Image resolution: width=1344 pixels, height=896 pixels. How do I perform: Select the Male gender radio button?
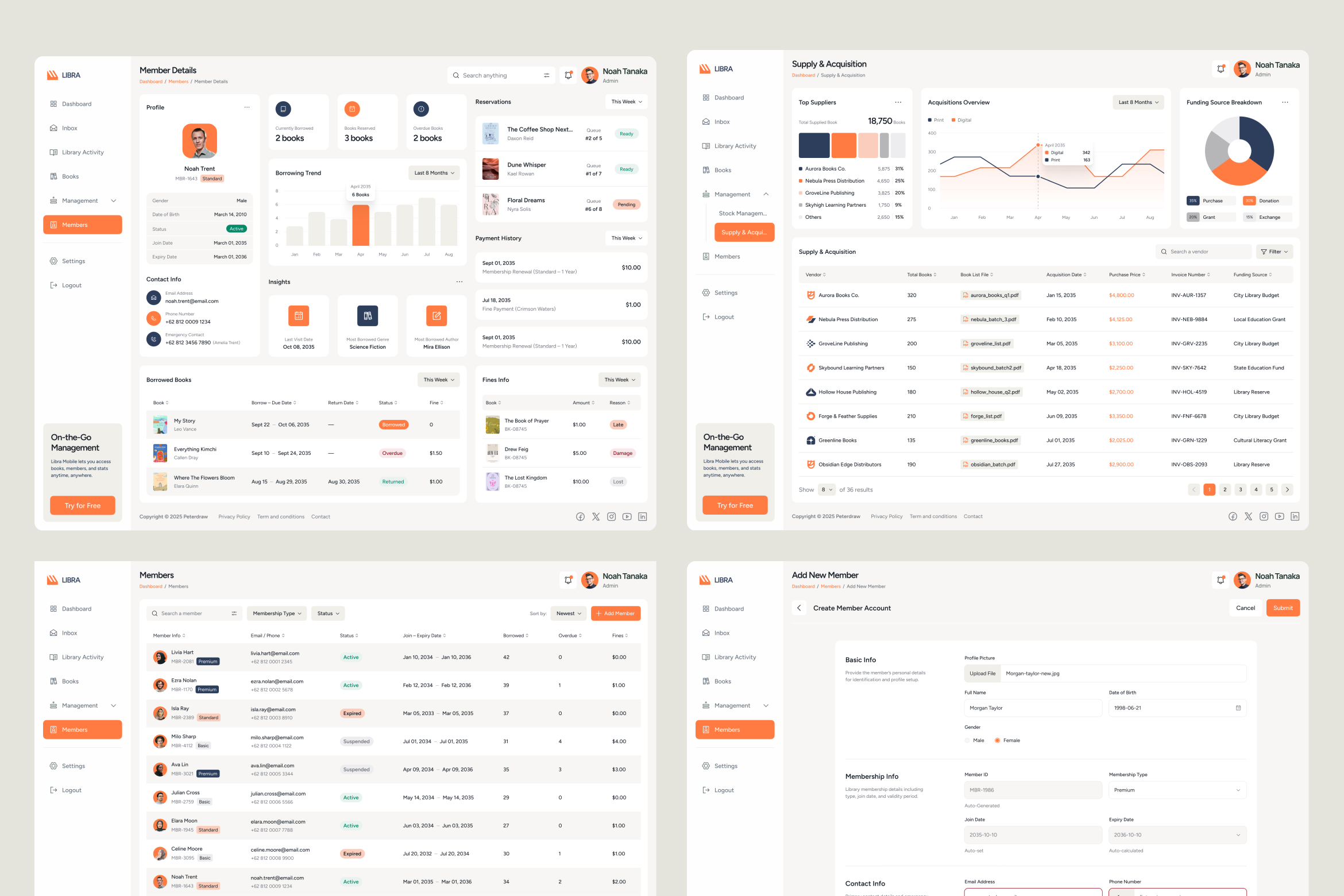[x=968, y=740]
